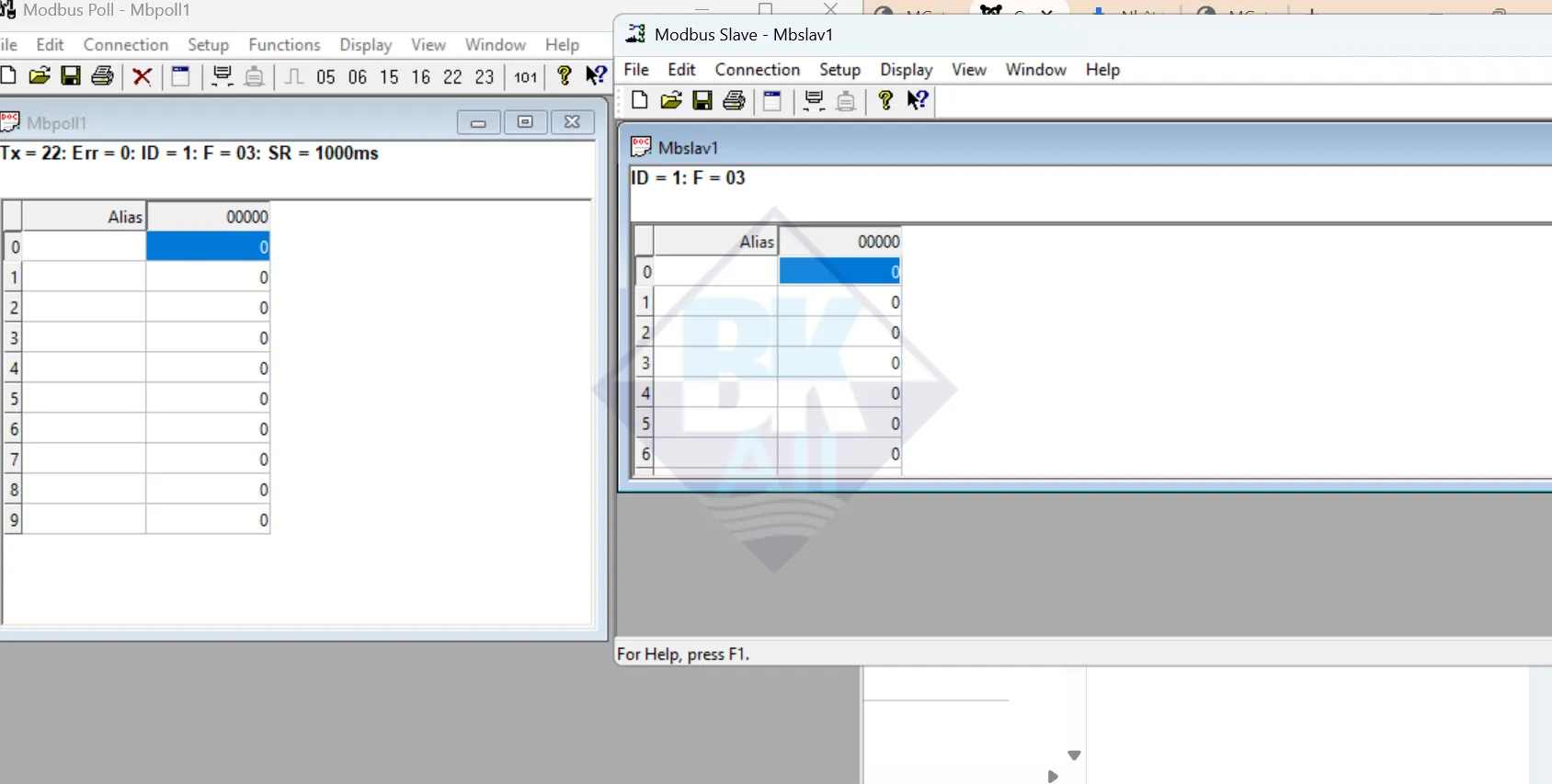
Task: Click the 101 toolbar button in Modbus Poll
Action: (526, 77)
